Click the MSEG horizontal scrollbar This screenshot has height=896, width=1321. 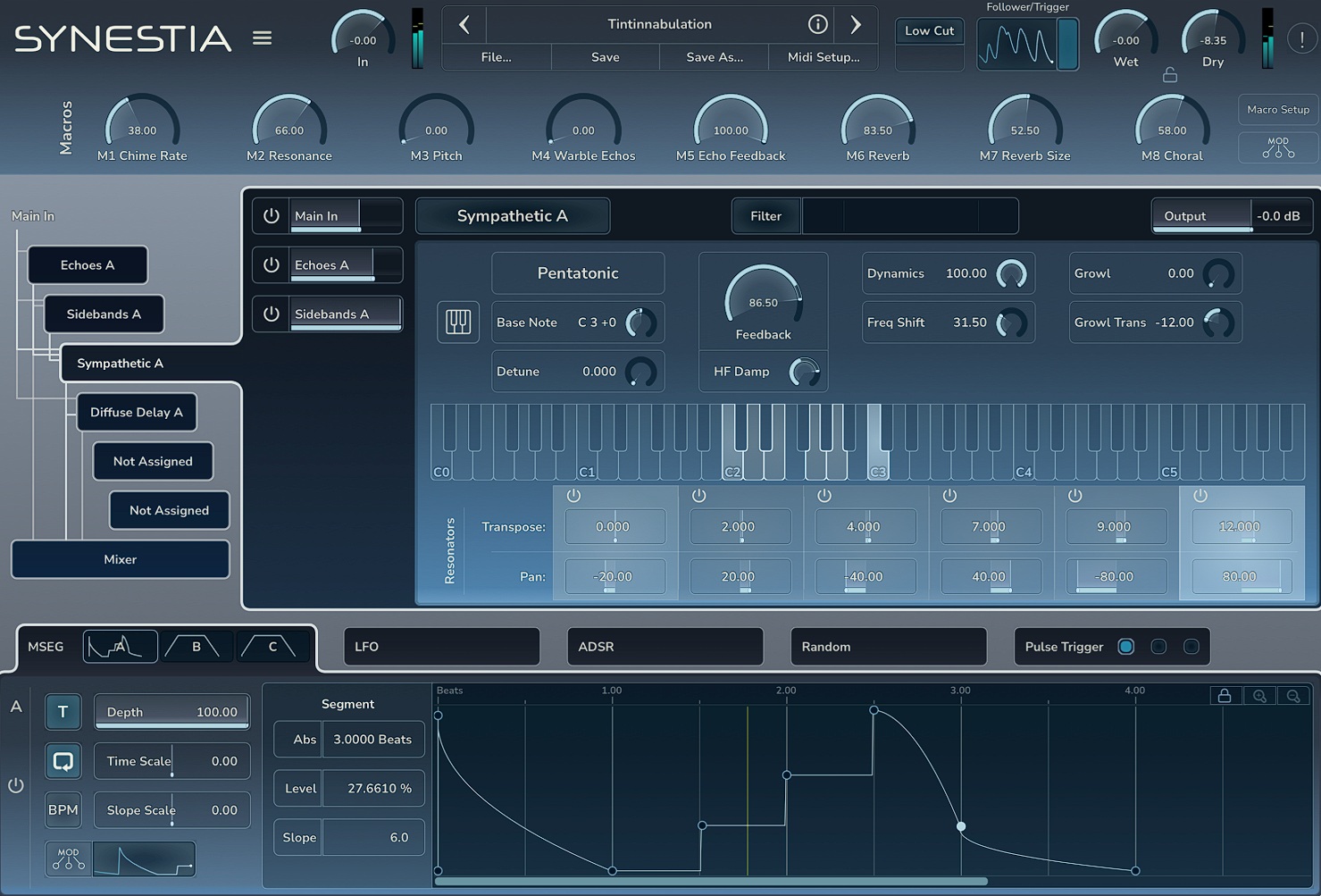click(711, 881)
